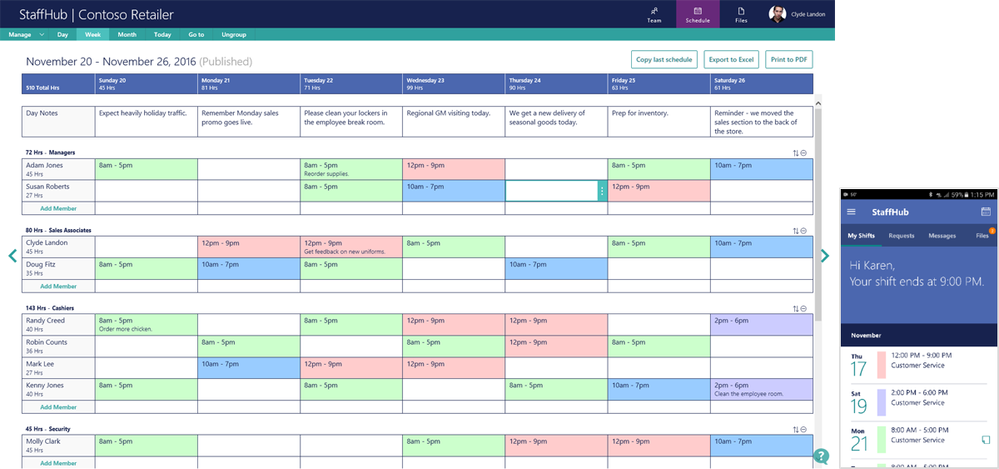Open the Manage dropdown menu

click(x=26, y=34)
